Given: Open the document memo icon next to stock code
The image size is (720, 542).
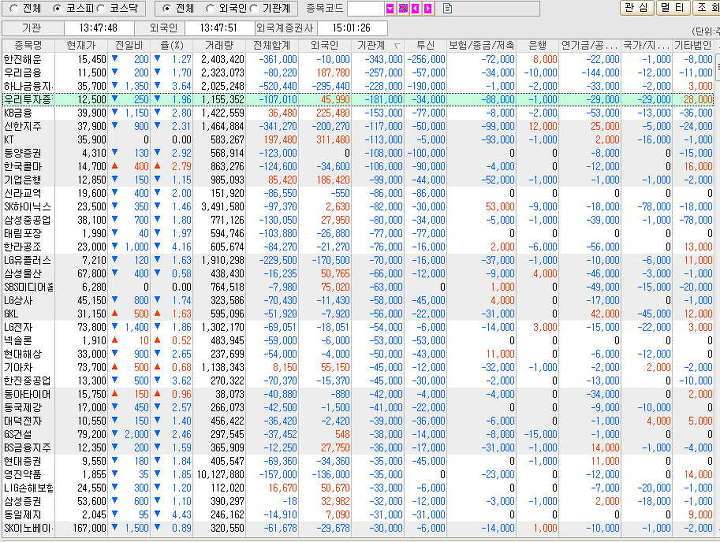Looking at the screenshot, I should tap(448, 9).
